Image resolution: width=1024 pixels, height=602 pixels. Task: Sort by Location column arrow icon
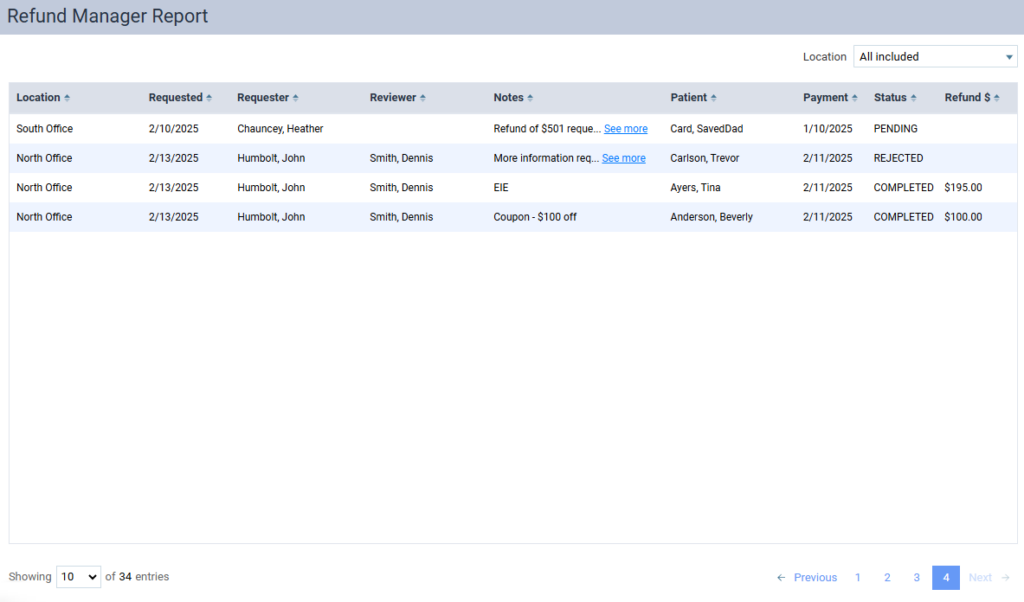click(67, 98)
